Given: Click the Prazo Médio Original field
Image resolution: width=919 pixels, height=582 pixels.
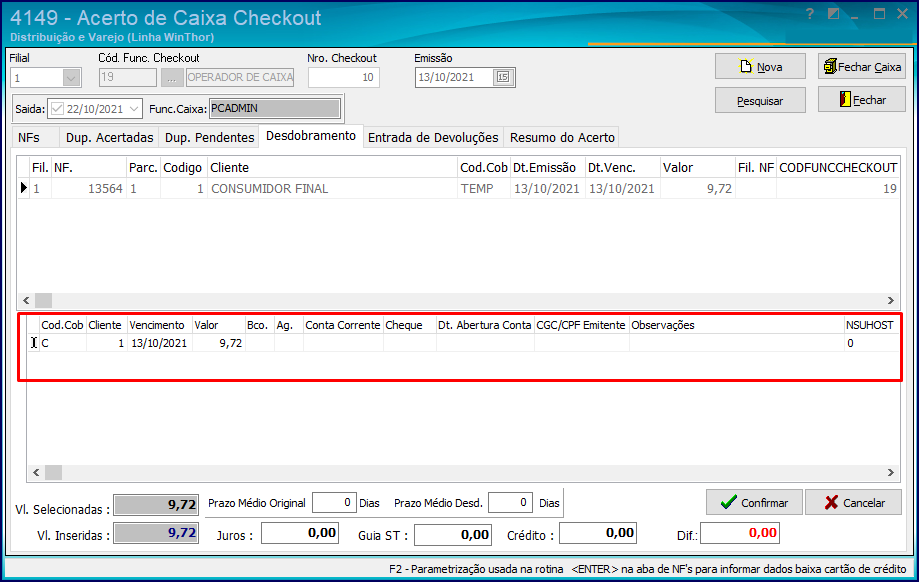Looking at the screenshot, I should pos(334,502).
